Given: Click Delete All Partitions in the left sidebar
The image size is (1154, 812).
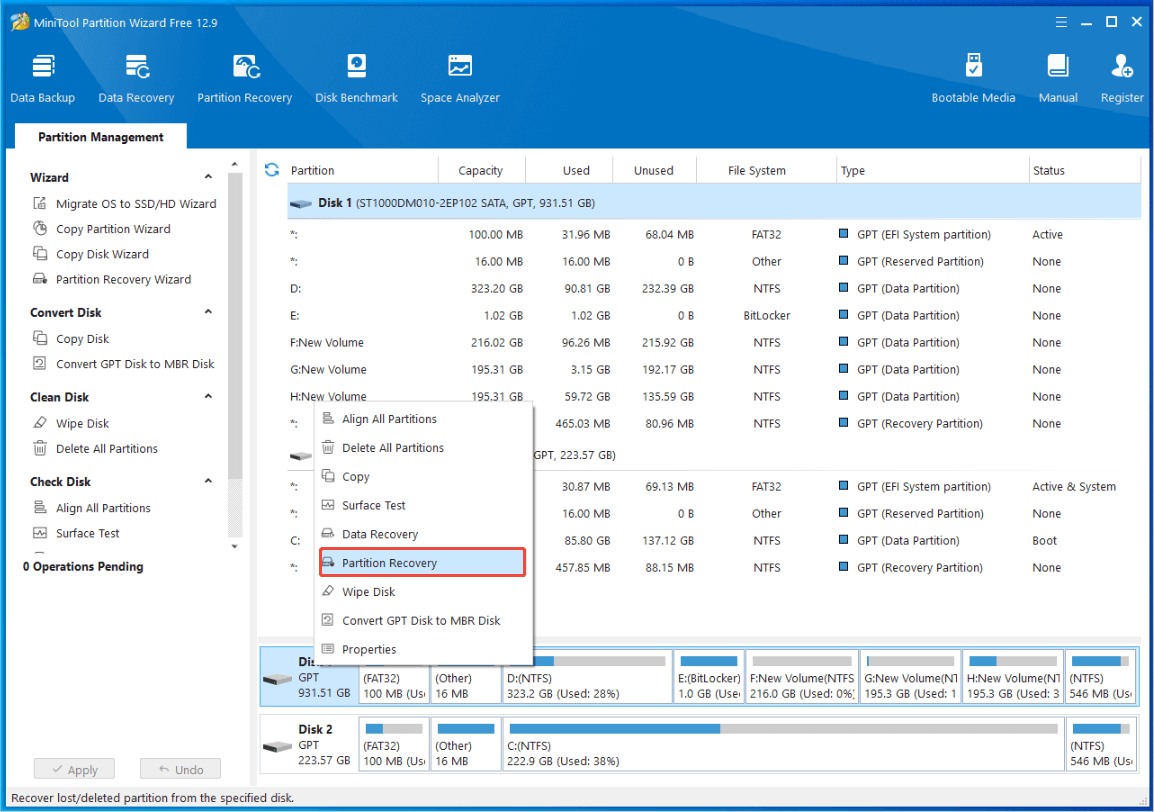Looking at the screenshot, I should (107, 449).
